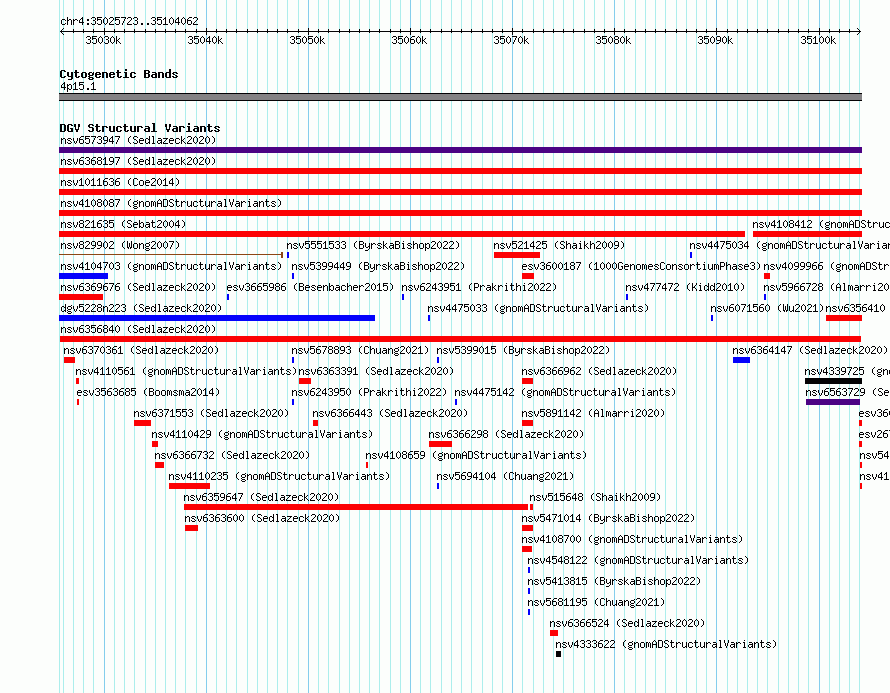Click nsv4104703 blue variant bar
This screenshot has width=890, height=693.
tap(83, 276)
